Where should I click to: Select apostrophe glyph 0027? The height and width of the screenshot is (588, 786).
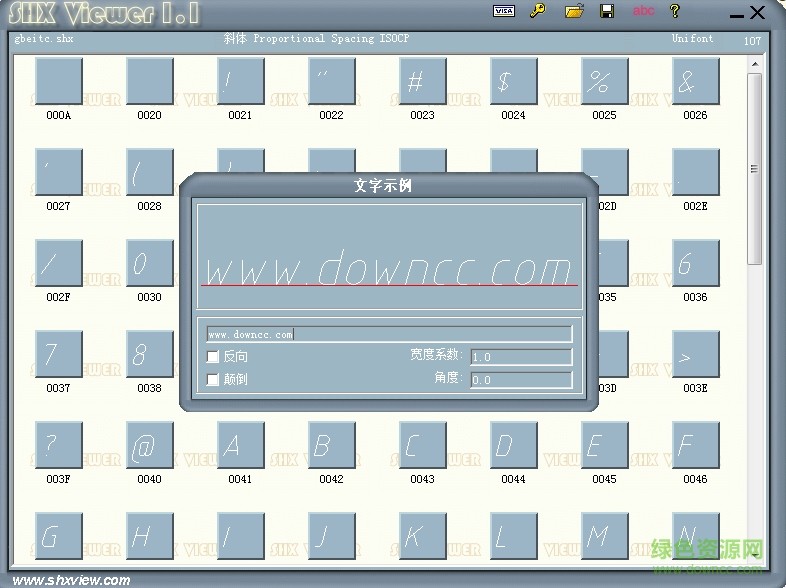59,172
